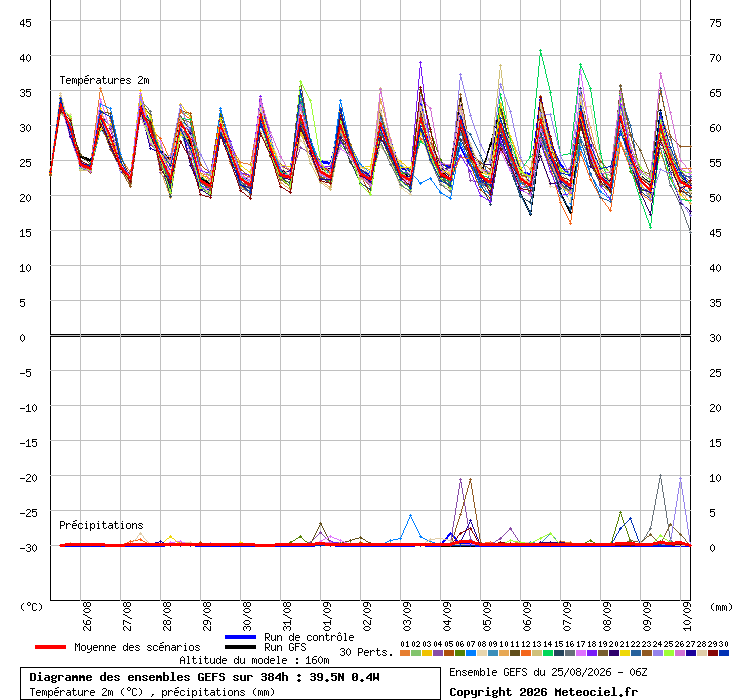This screenshot has height=700, width=740.
Task: Click the 45 value on temperature axis
Action: [x=25, y=23]
